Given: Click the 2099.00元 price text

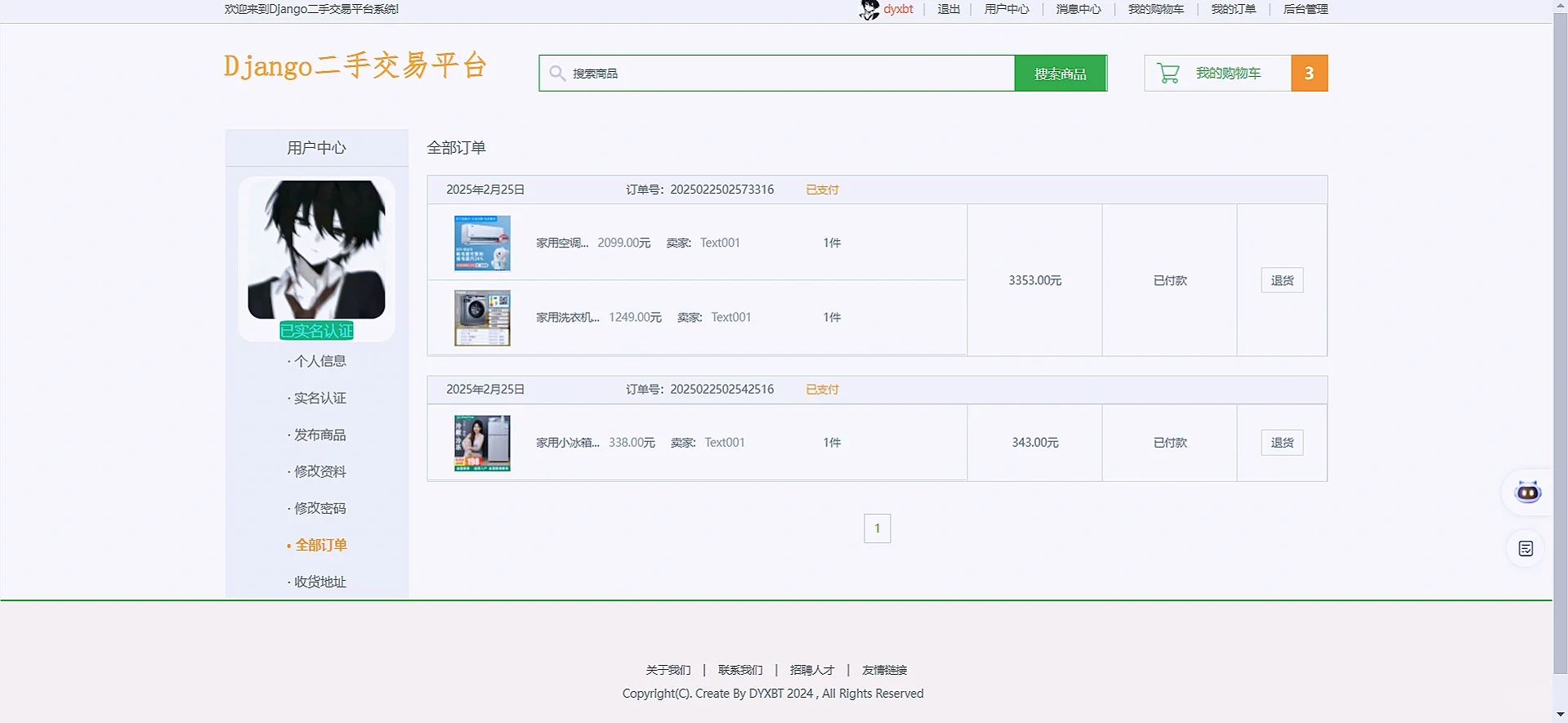Looking at the screenshot, I should coord(624,243).
